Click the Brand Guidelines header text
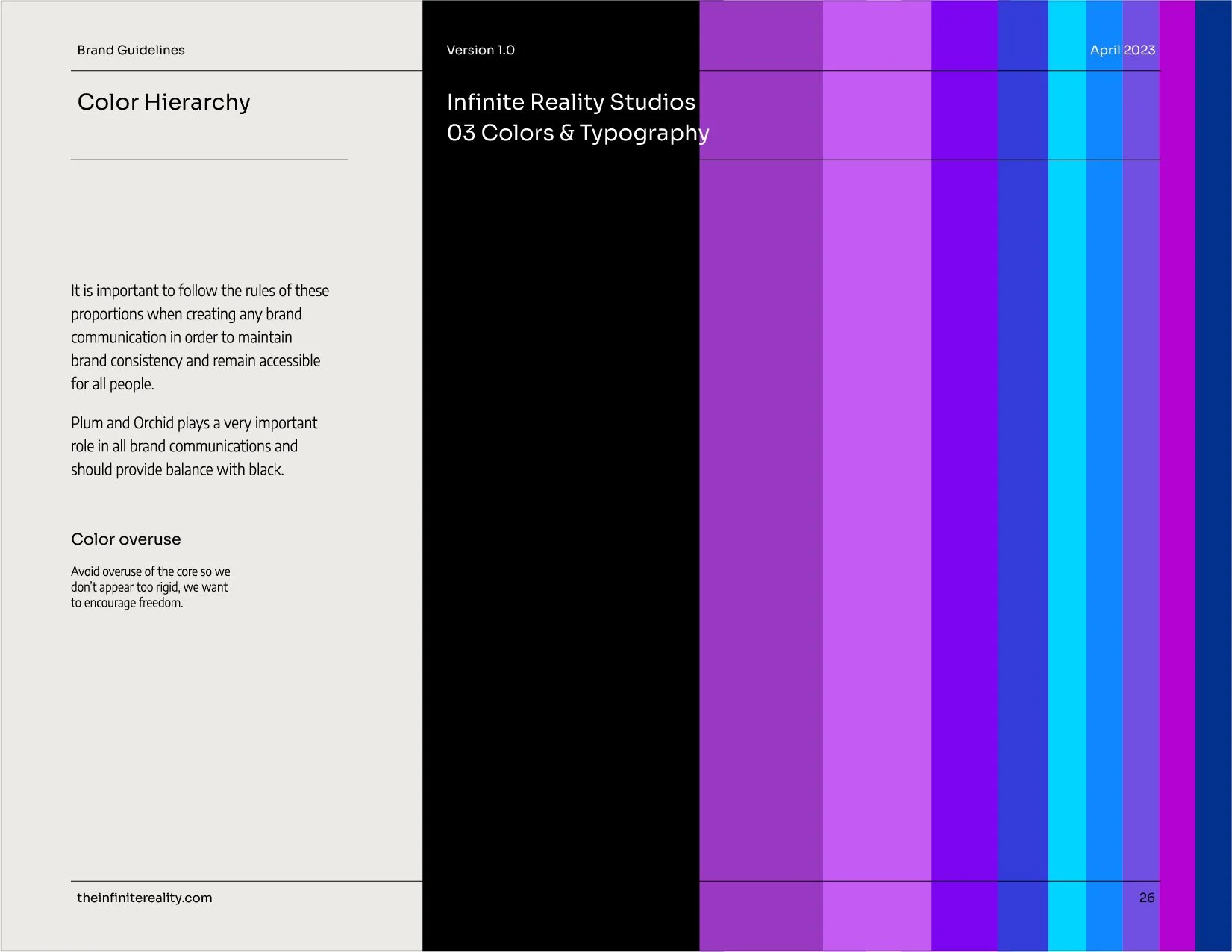This screenshot has height=952, width=1232. click(131, 50)
